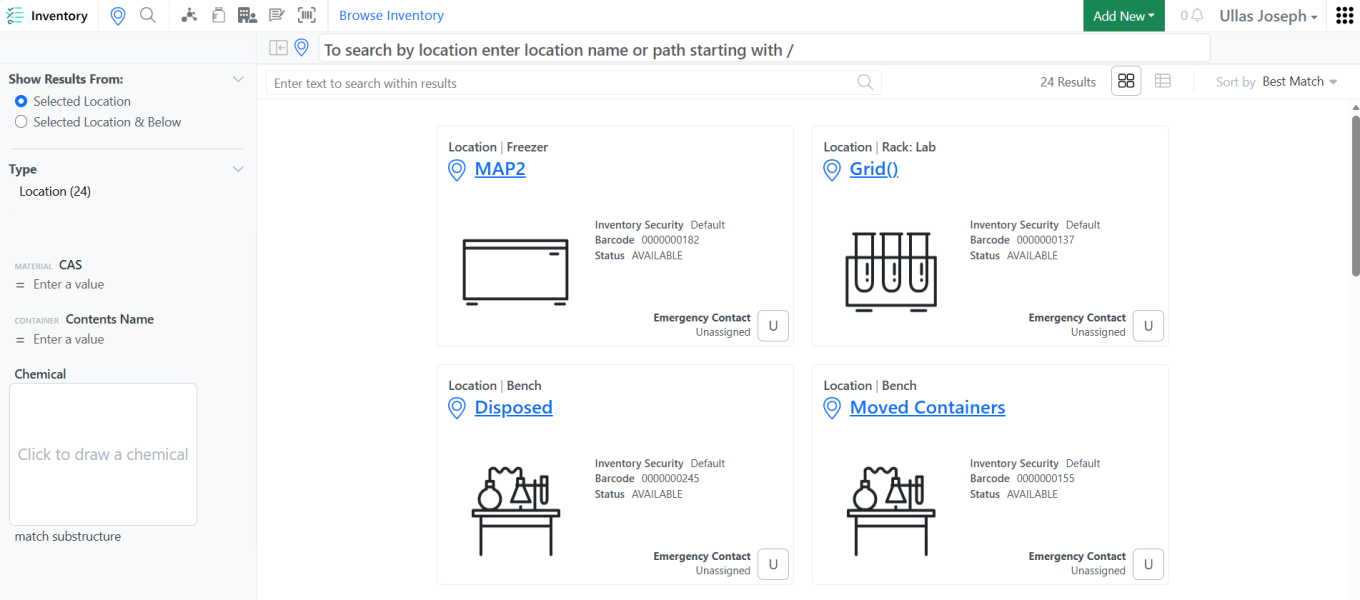
Task: Open the apps grid launcher icon
Action: [1344, 16]
